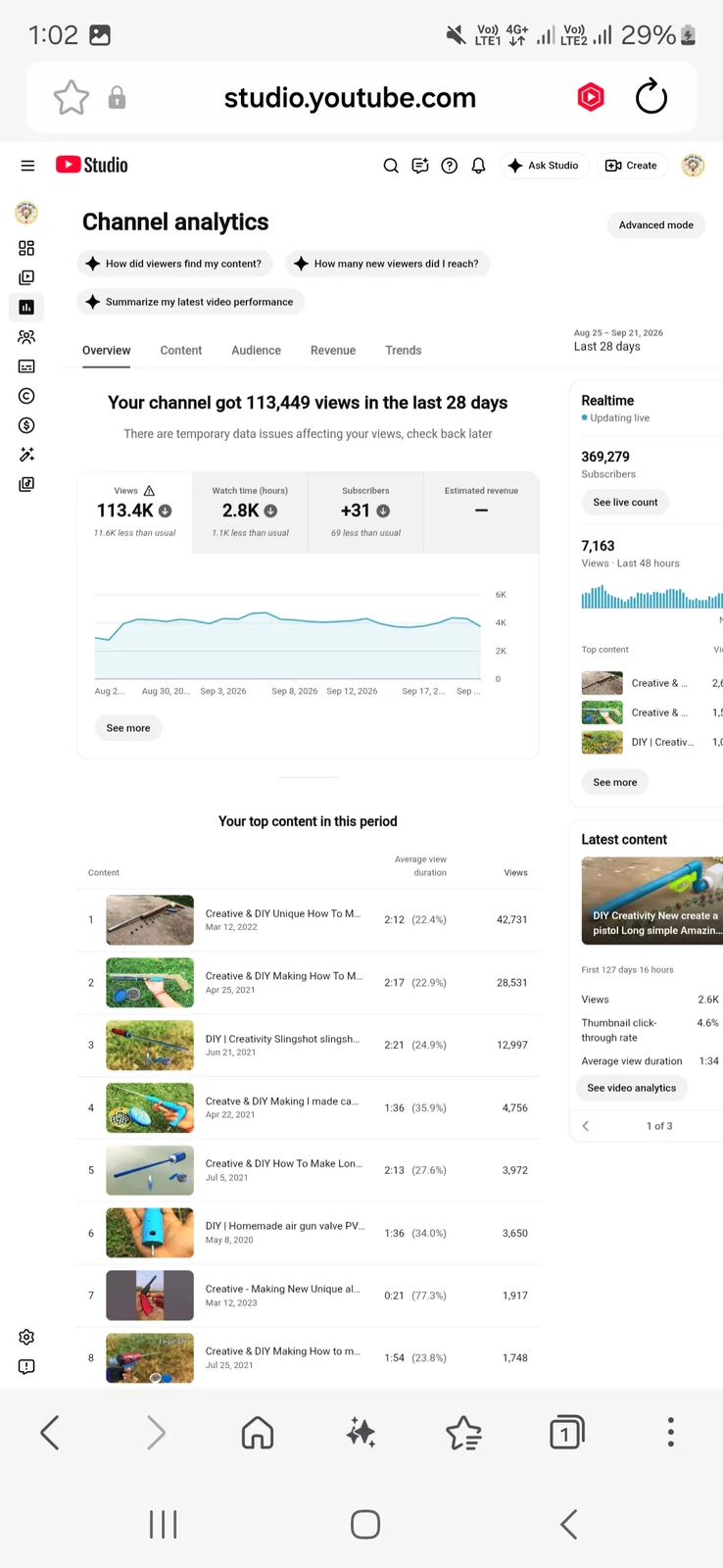Open Send feedback icon in sidebar
The height and width of the screenshot is (1568, 723).
[x=26, y=1366]
